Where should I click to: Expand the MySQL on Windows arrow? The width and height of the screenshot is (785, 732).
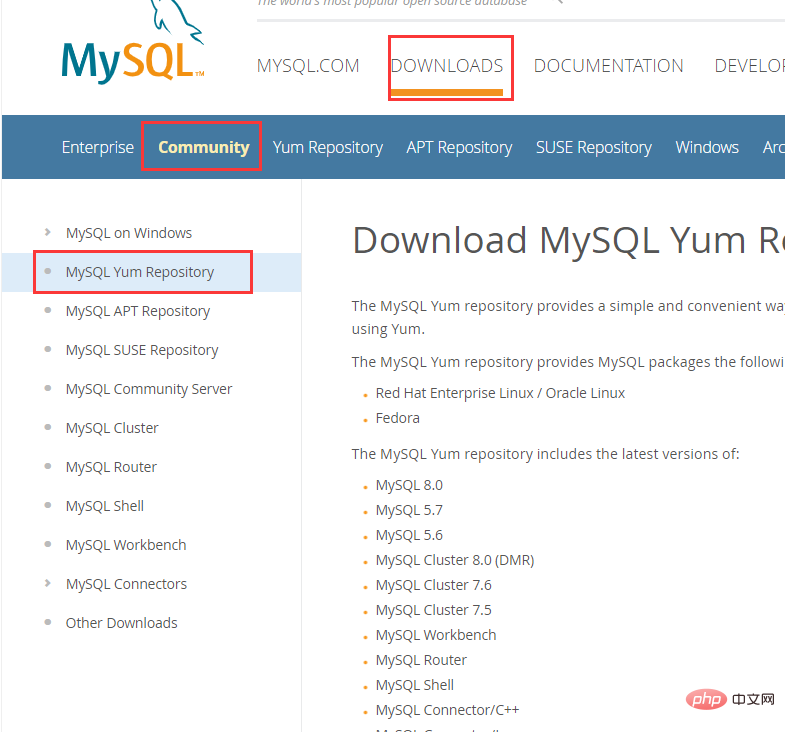coord(48,232)
